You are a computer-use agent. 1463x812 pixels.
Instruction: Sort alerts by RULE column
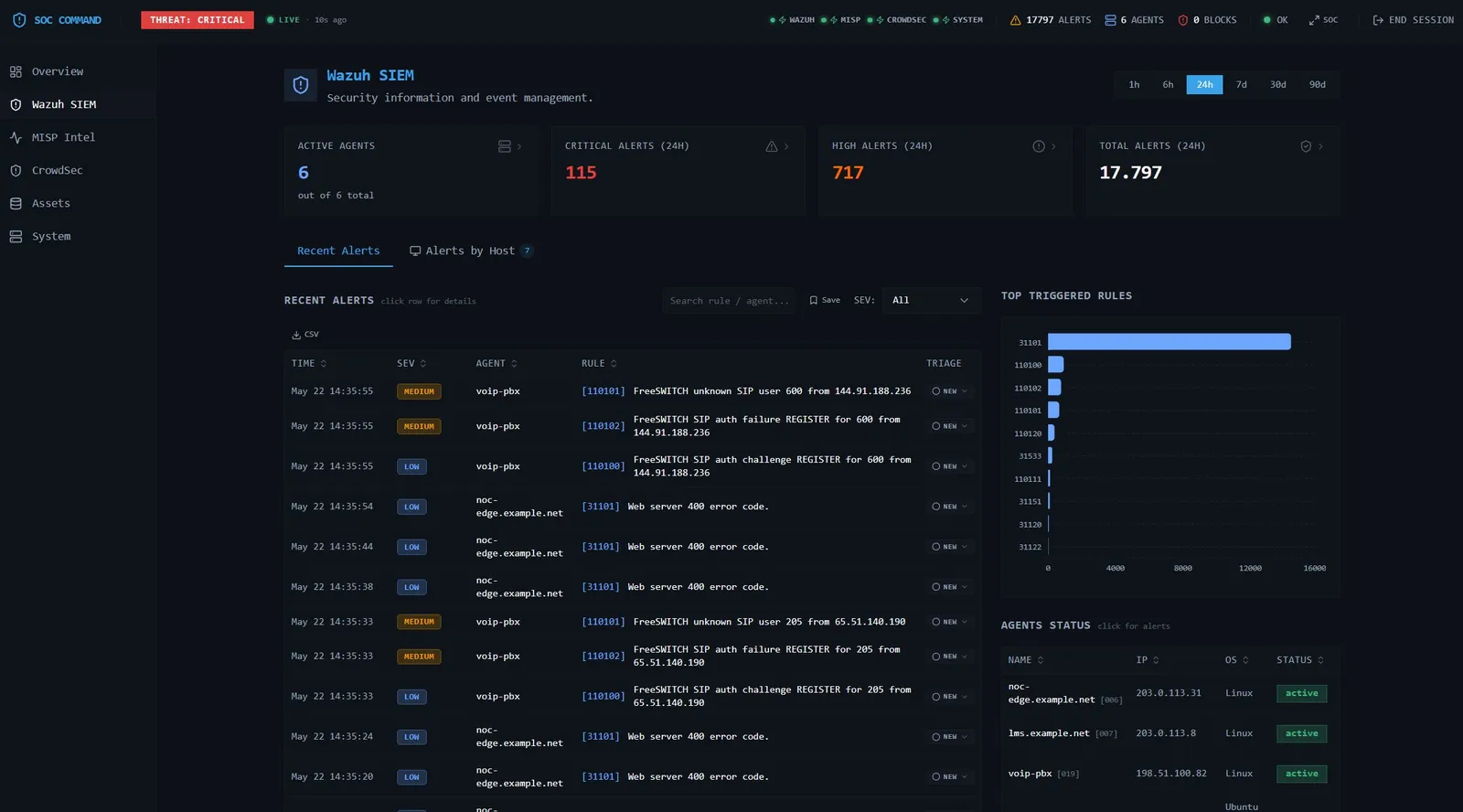coord(599,364)
